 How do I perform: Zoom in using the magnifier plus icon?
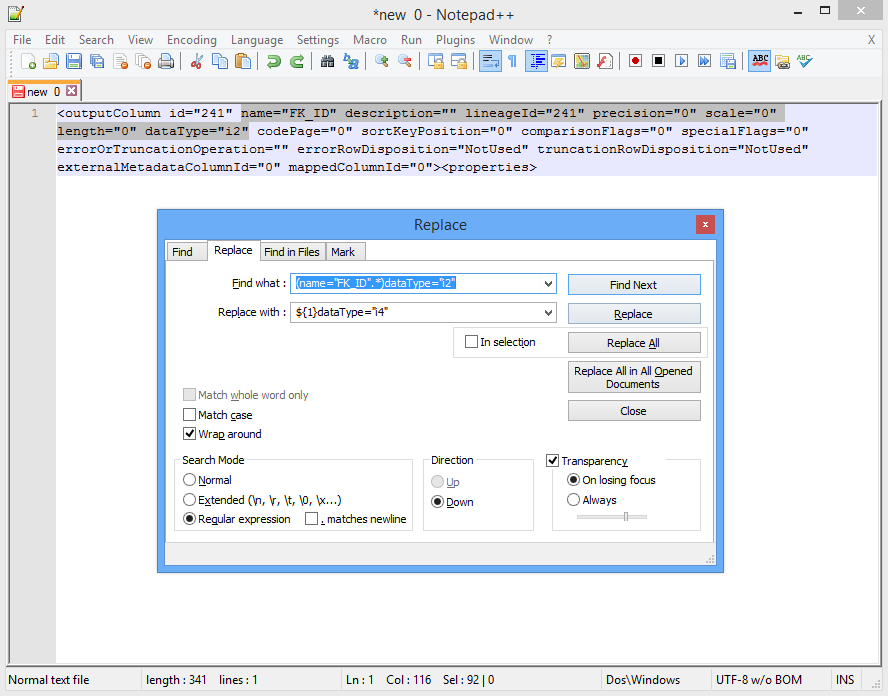coord(382,61)
